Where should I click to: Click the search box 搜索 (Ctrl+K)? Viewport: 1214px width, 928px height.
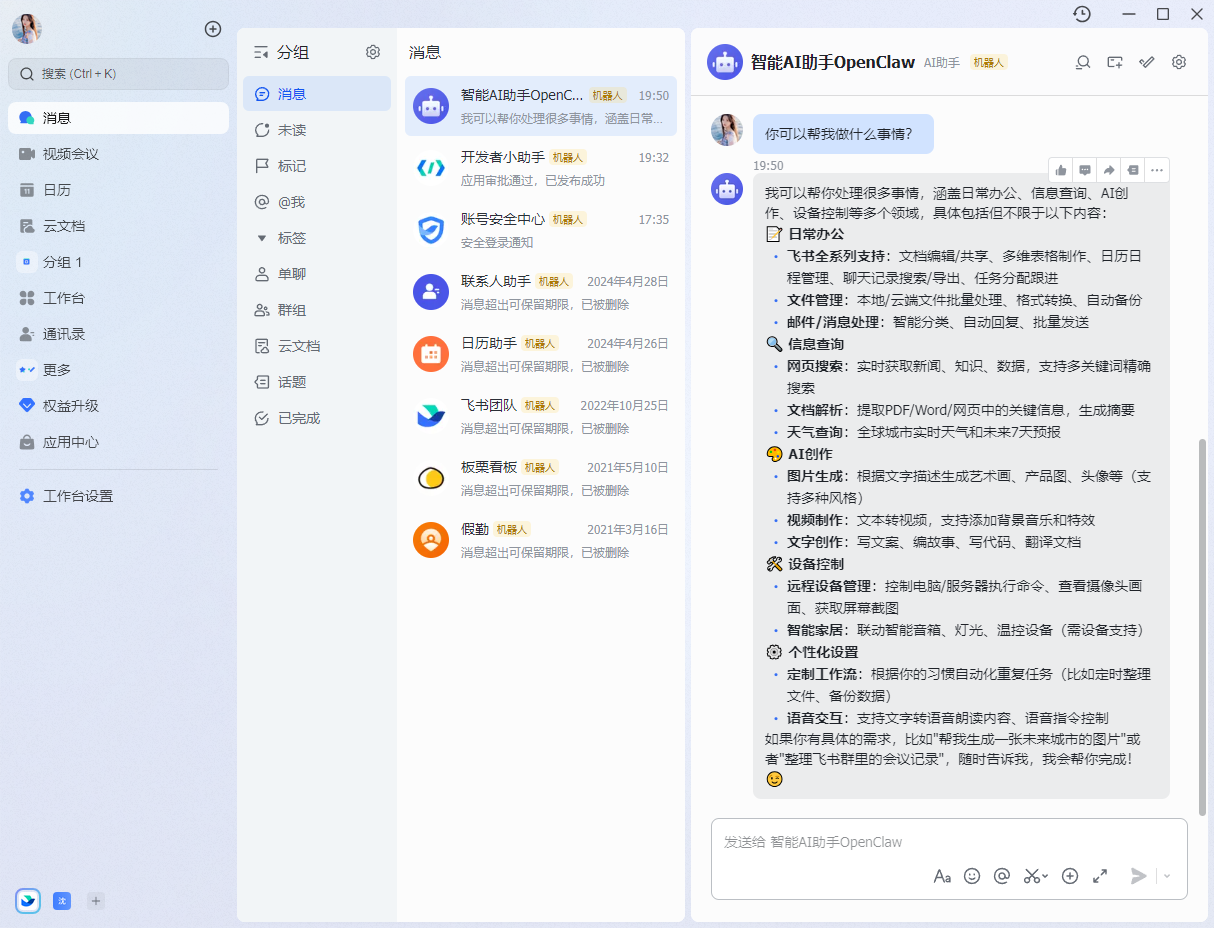(x=118, y=74)
